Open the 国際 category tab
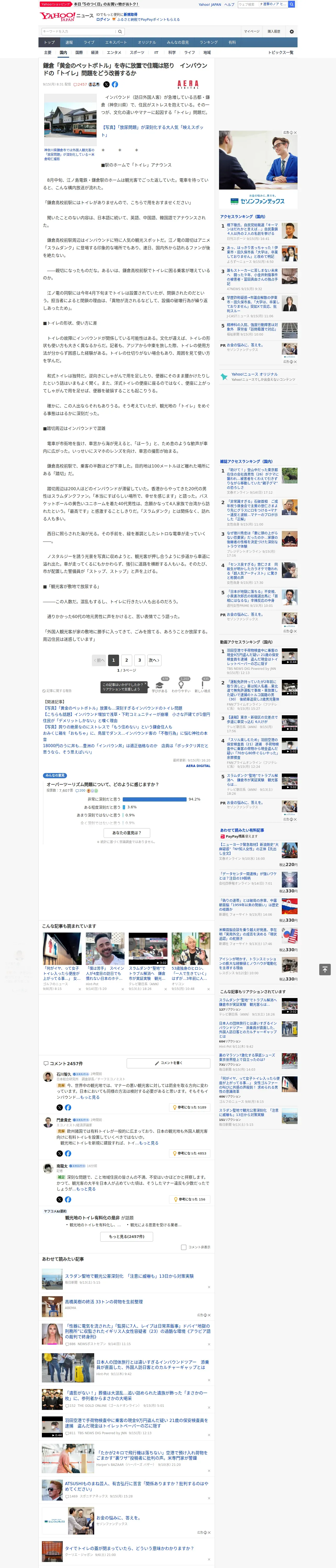 (79, 52)
